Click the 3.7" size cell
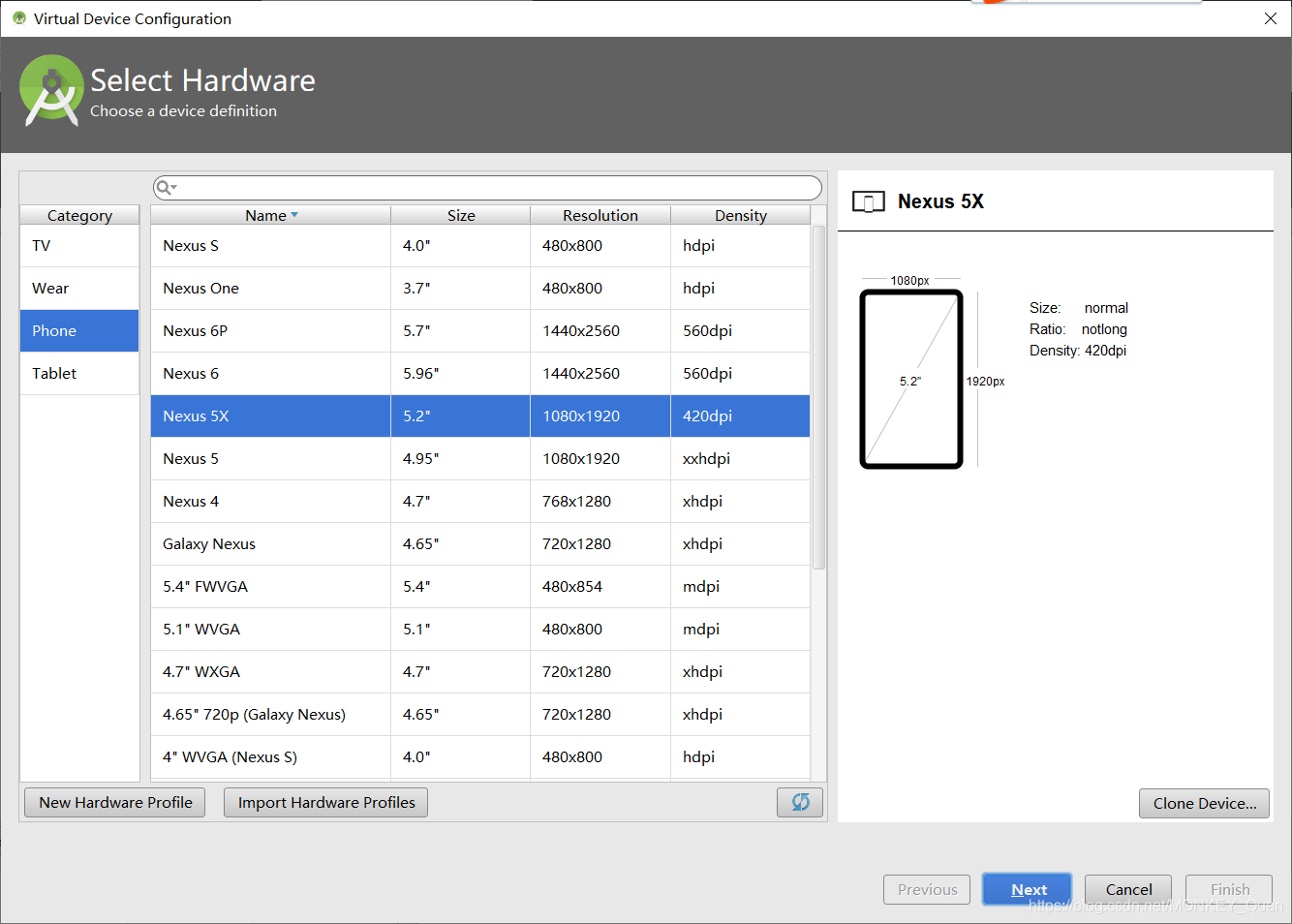The image size is (1292, 924). coord(461,289)
